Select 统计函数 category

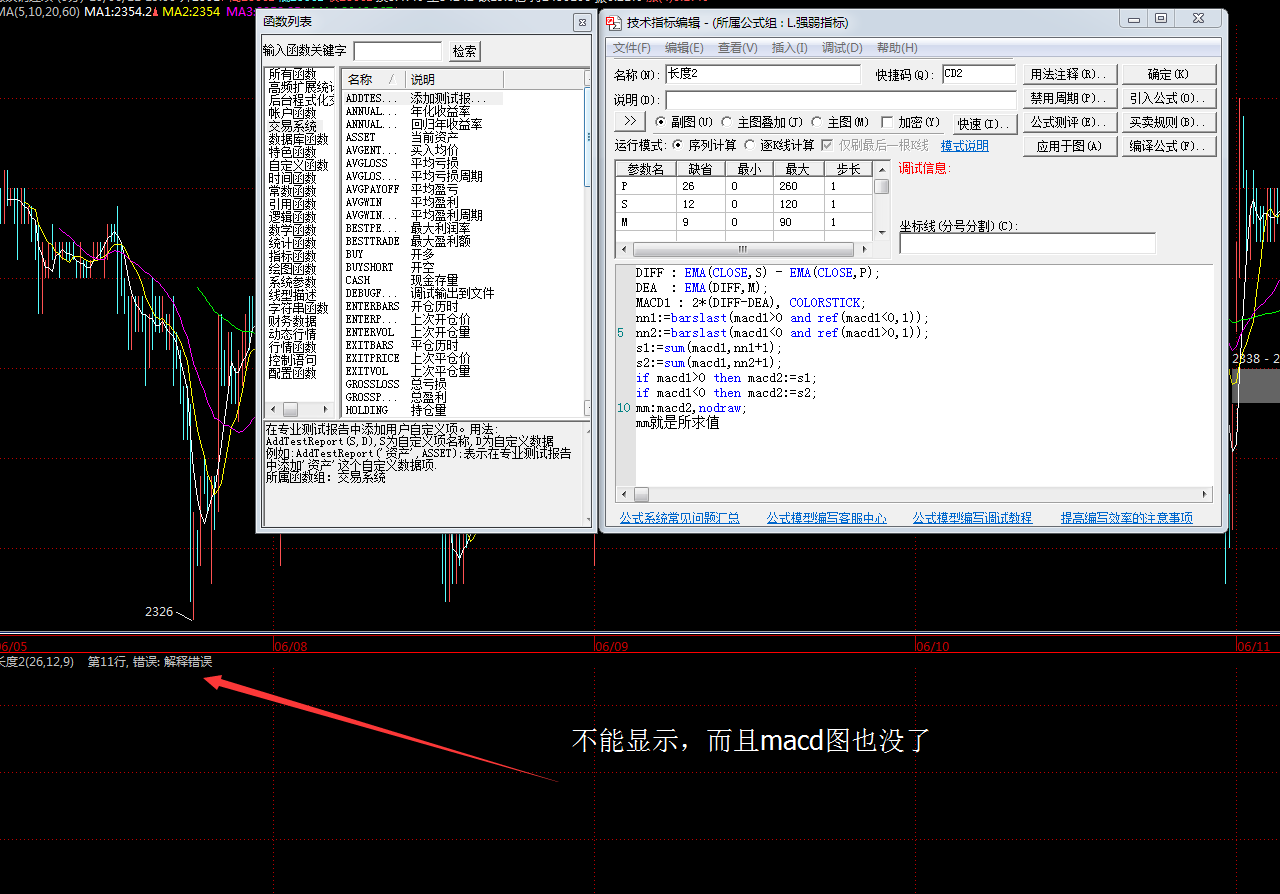point(292,244)
